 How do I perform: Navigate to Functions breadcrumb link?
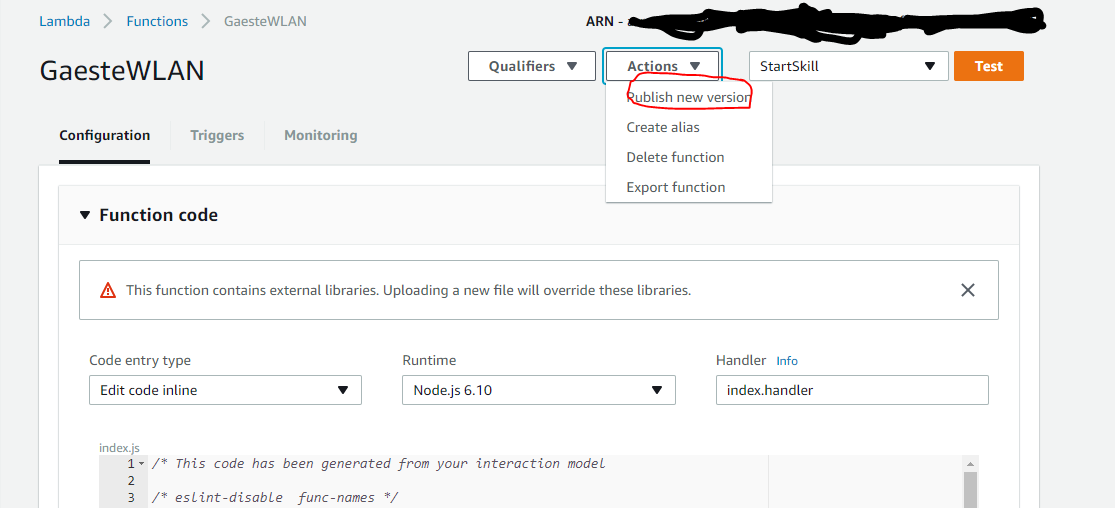pos(157,21)
